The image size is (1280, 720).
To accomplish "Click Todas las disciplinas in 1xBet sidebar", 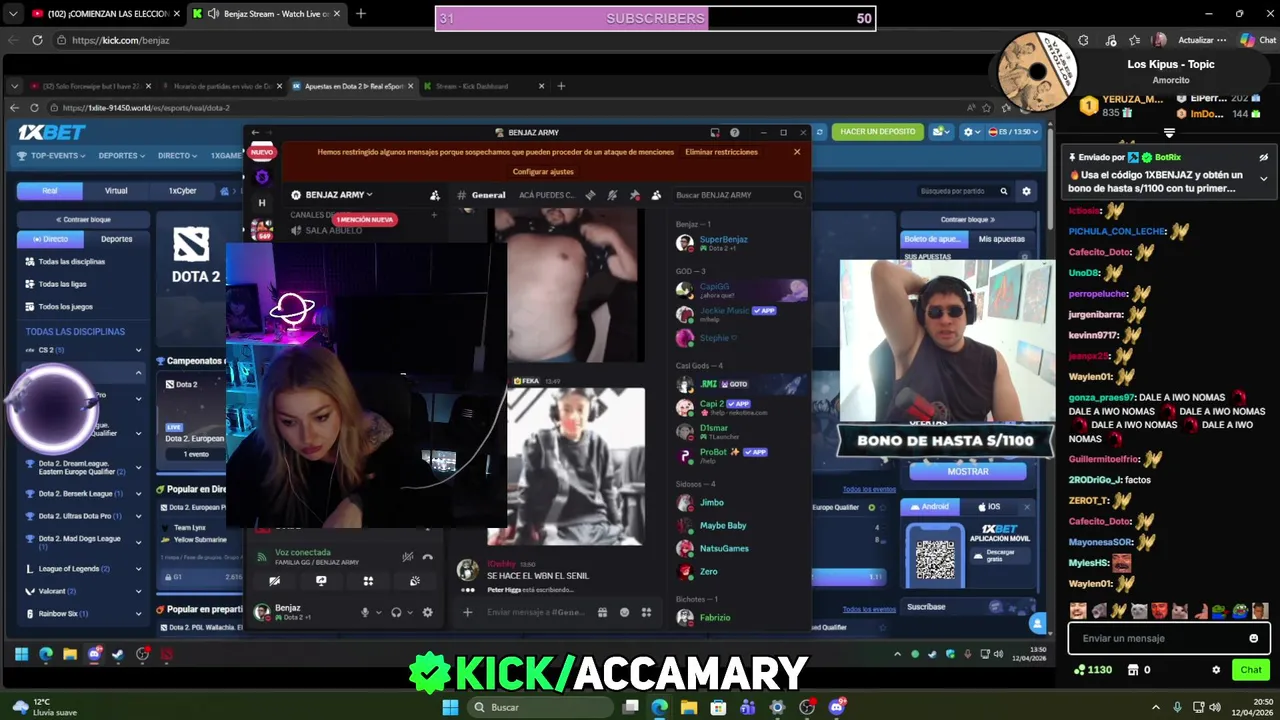I will [72, 262].
